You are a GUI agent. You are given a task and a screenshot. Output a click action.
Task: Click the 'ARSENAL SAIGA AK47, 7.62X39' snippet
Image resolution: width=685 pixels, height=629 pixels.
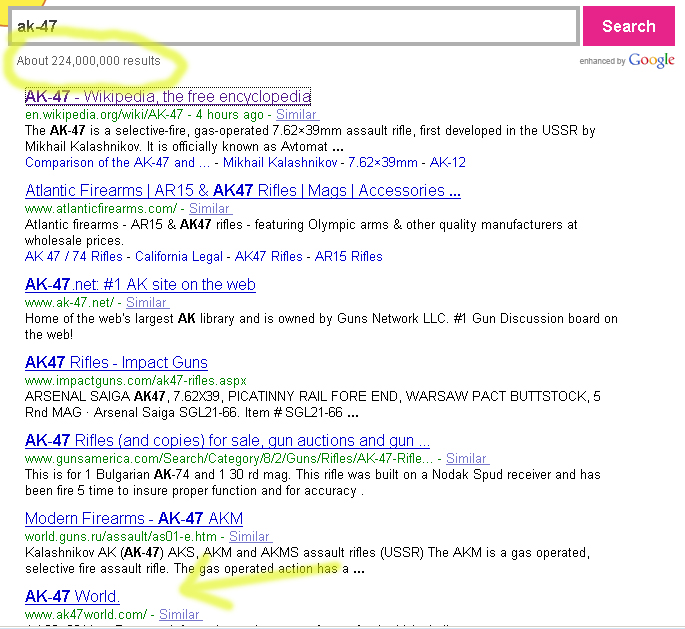(x=313, y=404)
